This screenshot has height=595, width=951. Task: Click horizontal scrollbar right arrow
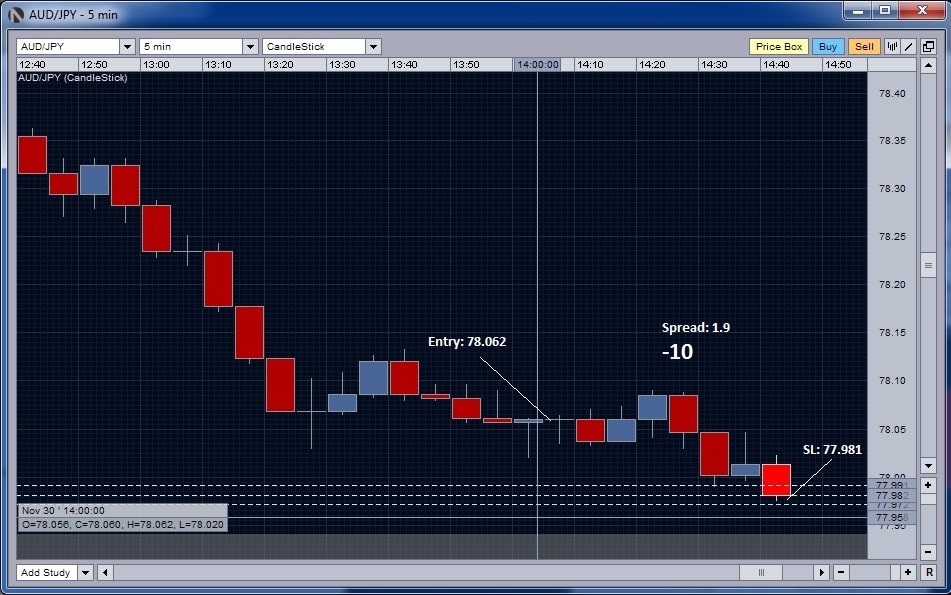(x=821, y=573)
